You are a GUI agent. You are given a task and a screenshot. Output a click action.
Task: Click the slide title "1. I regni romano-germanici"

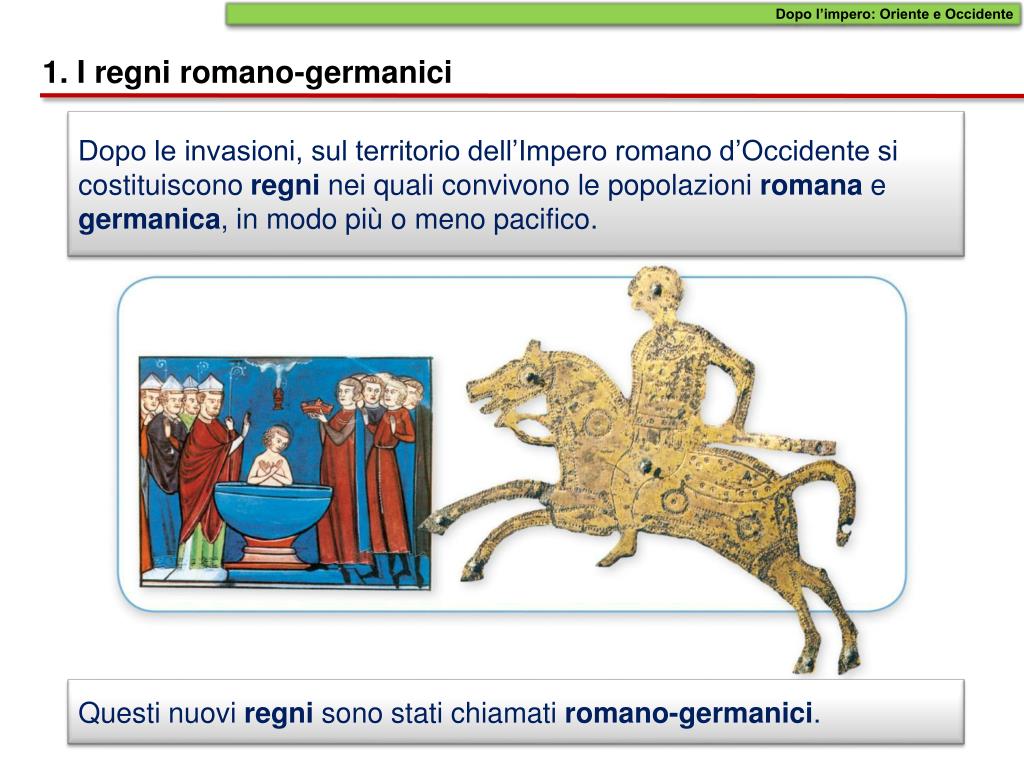tap(248, 72)
